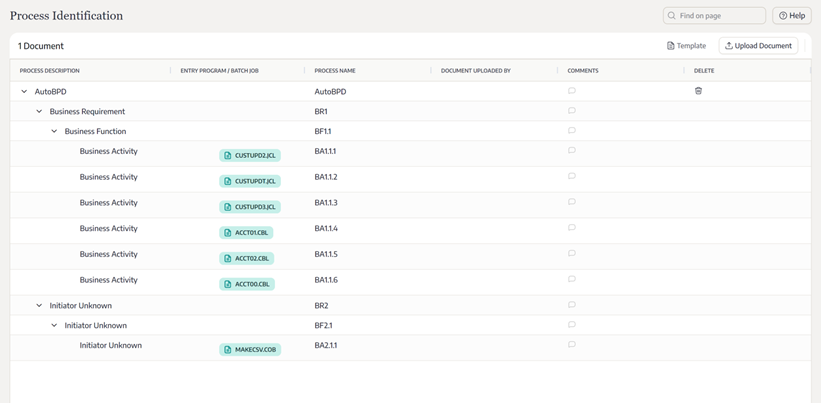The width and height of the screenshot is (821, 403).
Task: Click the Process Description column header
Action: tap(50, 71)
